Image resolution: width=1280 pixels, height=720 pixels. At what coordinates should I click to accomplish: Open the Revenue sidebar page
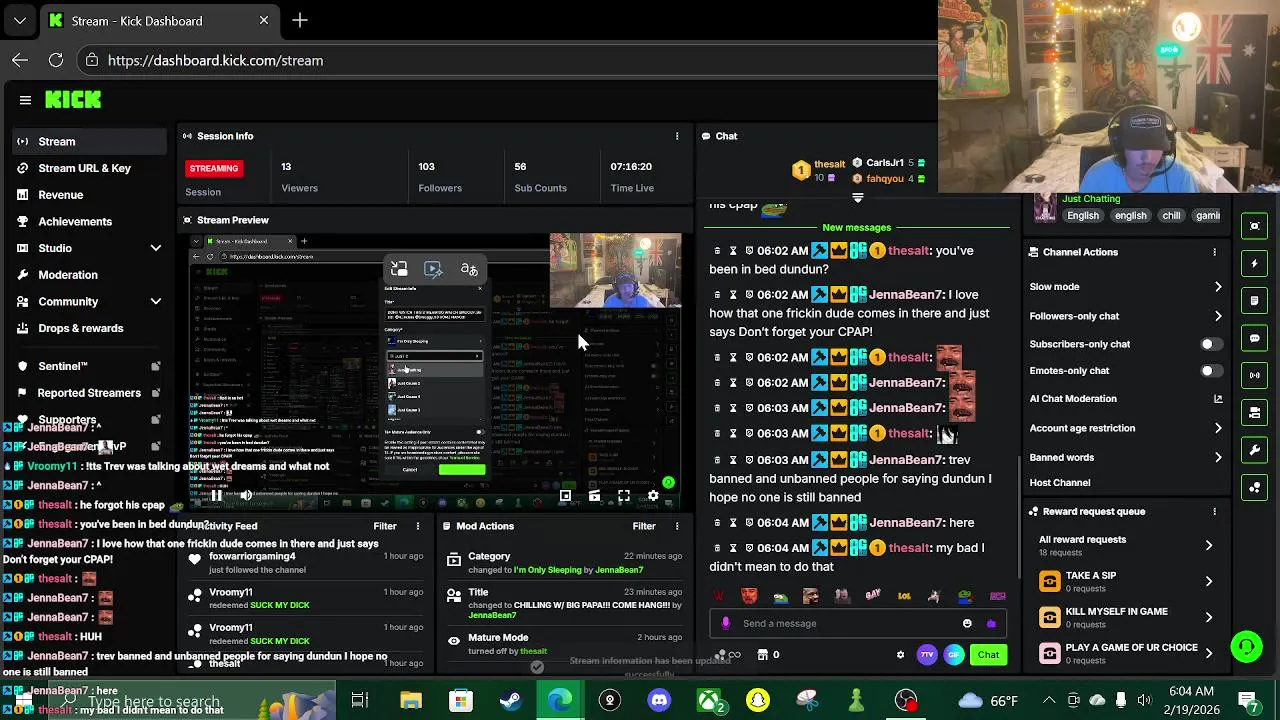(x=90, y=195)
